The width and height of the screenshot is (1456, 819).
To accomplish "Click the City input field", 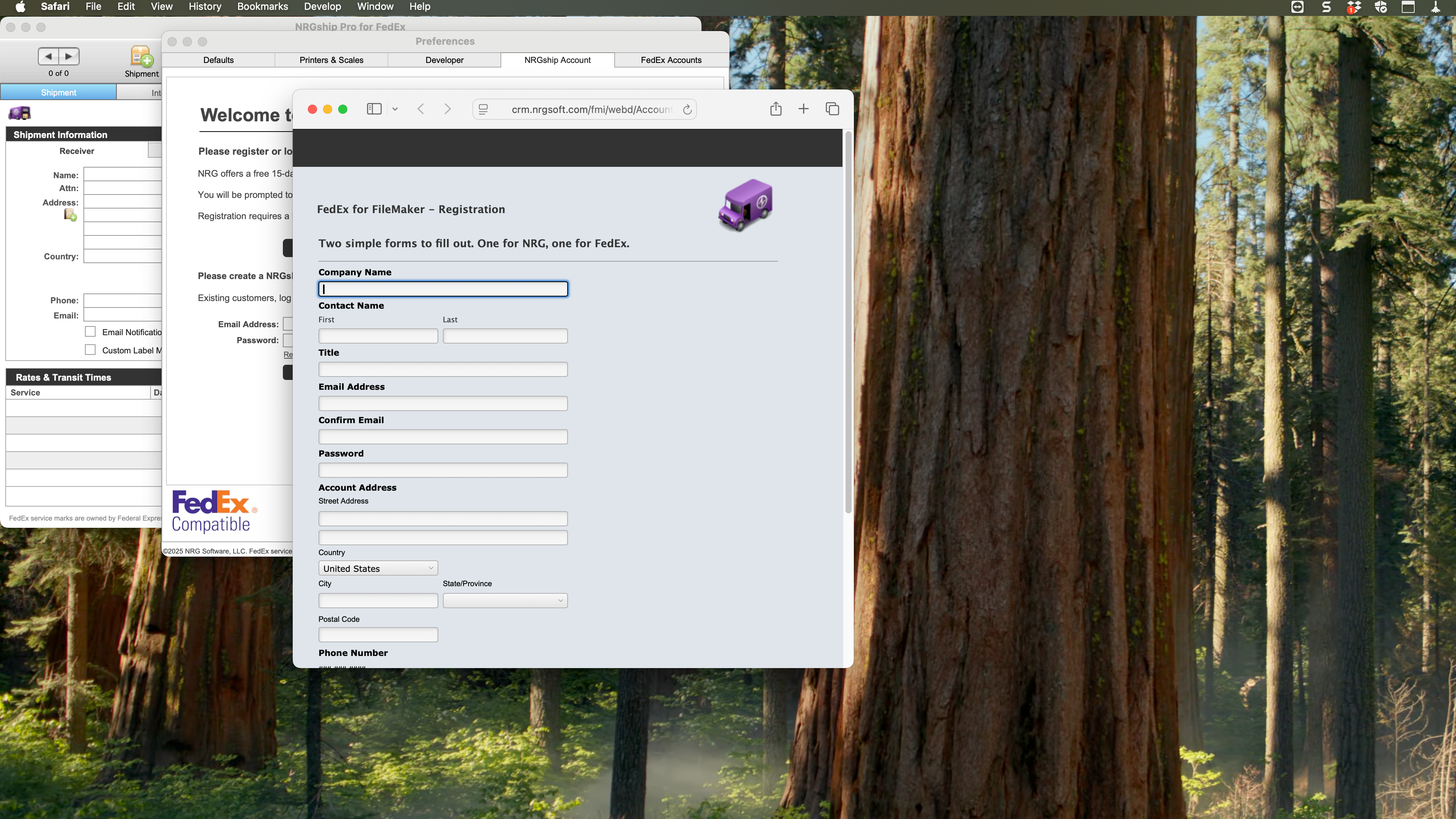I will point(378,600).
